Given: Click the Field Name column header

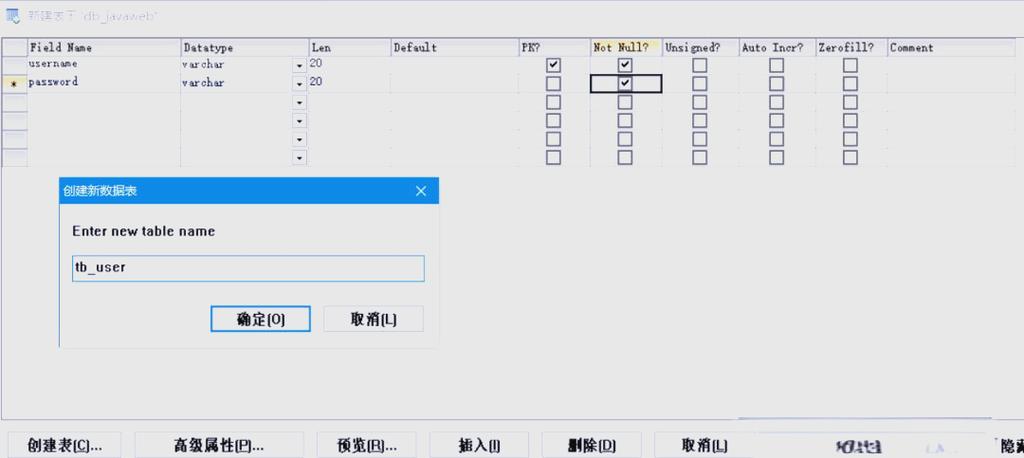Looking at the screenshot, I should tap(104, 48).
